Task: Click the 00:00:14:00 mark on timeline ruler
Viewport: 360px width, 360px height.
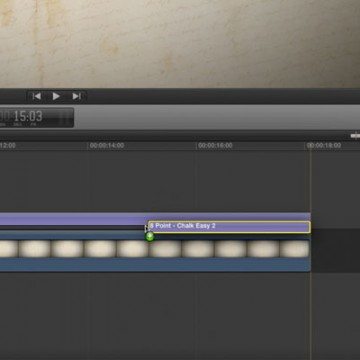Action: tap(107, 146)
